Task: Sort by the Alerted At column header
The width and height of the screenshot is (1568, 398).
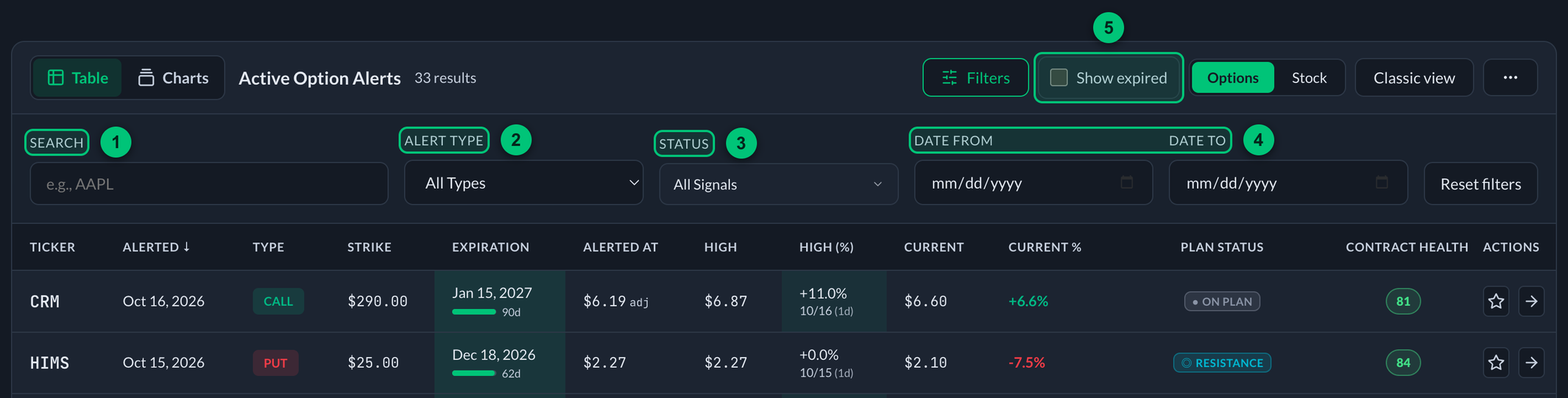Action: click(621, 247)
